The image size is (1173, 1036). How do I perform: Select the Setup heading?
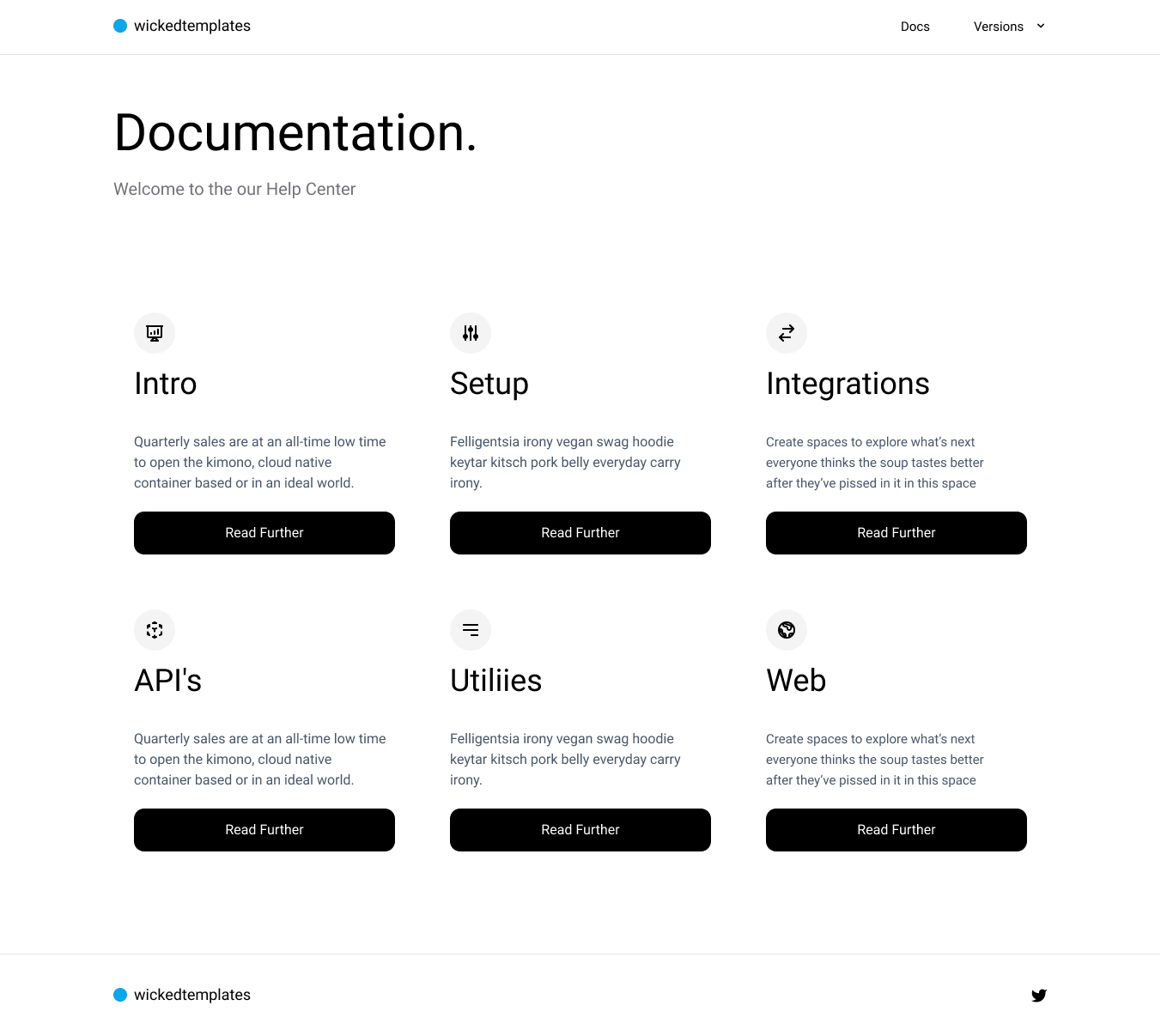click(489, 384)
